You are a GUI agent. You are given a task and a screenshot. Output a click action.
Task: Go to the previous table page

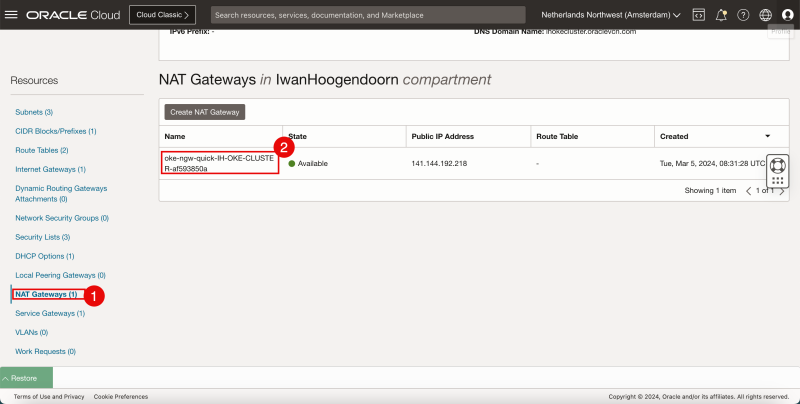pos(749,190)
